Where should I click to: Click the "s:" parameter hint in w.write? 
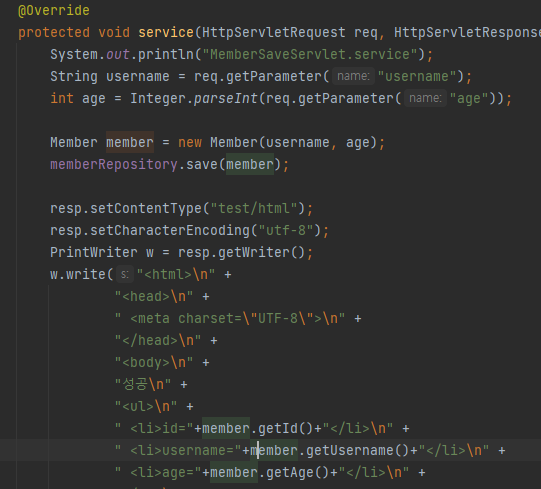pyautogui.click(x=125, y=275)
